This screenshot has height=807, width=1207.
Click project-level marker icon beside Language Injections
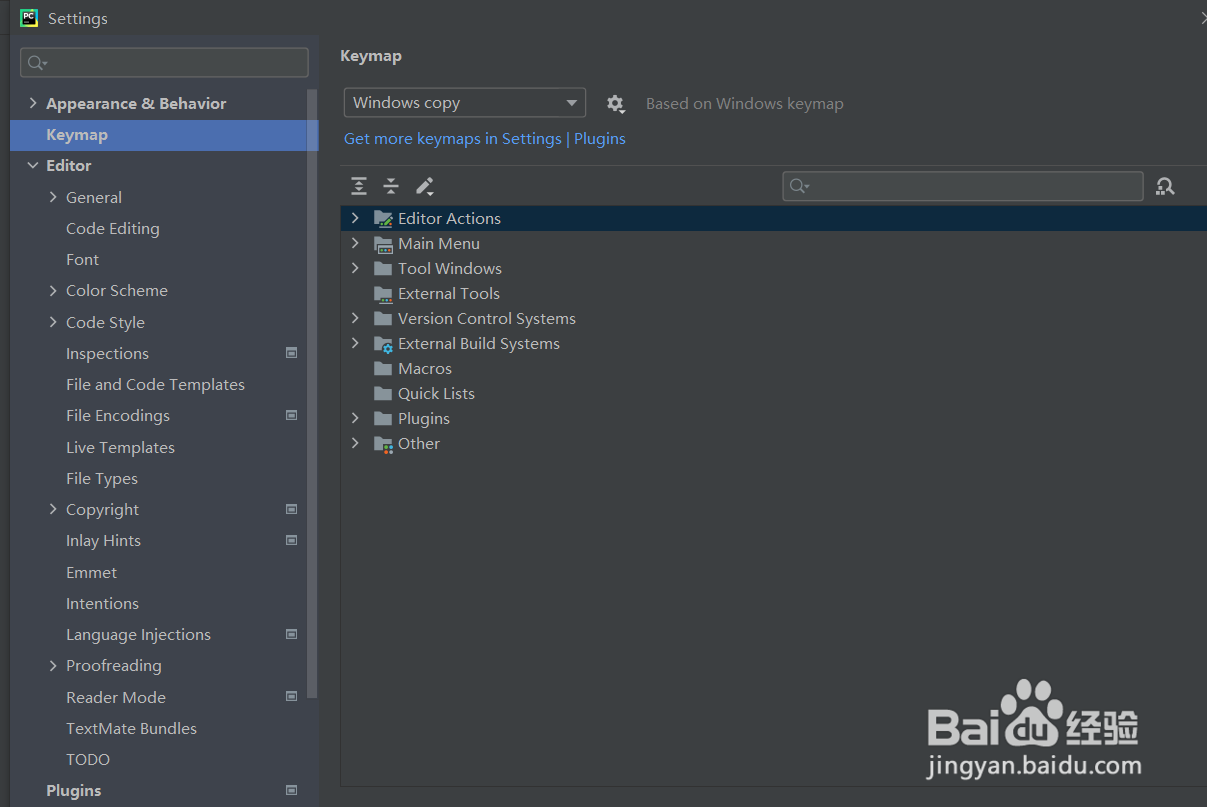[x=292, y=634]
